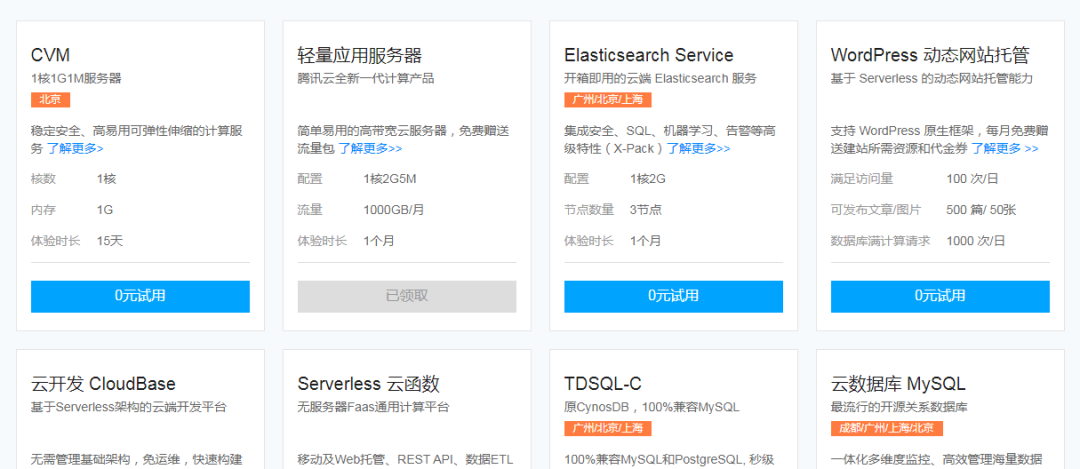Click the 1核1G1M服务器 subtitle
The image size is (1080, 469).
[x=76, y=79]
